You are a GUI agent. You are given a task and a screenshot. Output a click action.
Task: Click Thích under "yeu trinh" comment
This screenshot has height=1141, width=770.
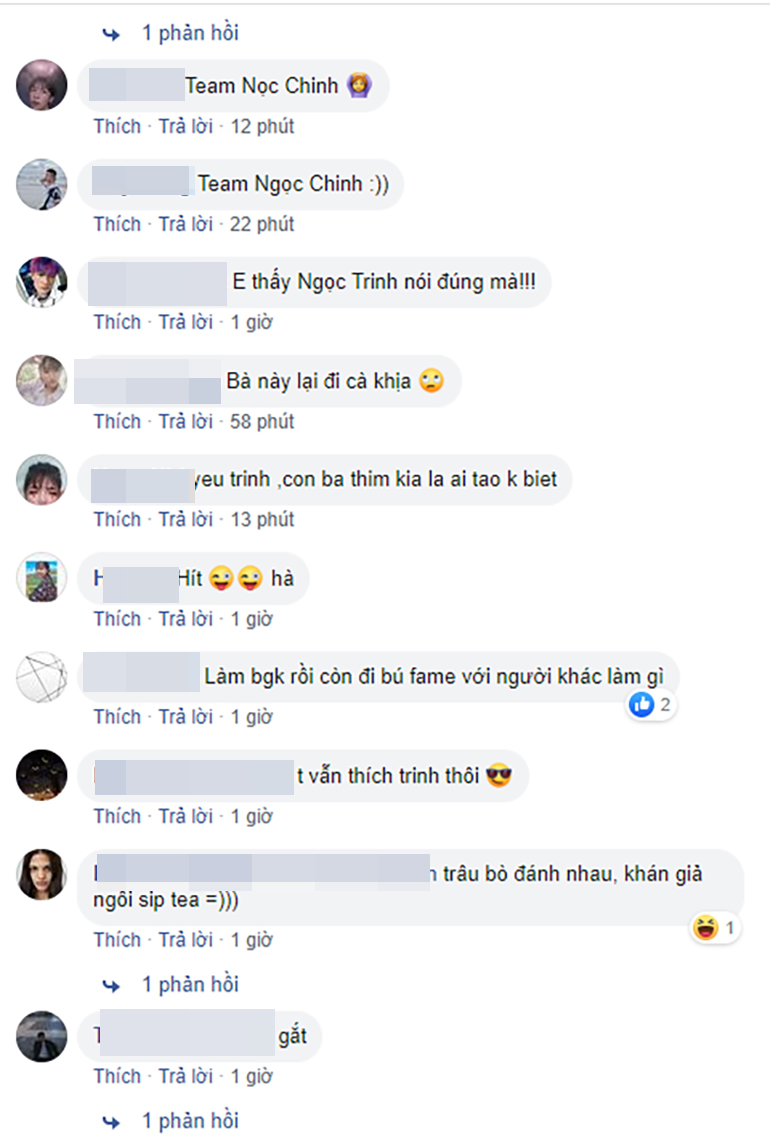pyautogui.click(x=117, y=520)
